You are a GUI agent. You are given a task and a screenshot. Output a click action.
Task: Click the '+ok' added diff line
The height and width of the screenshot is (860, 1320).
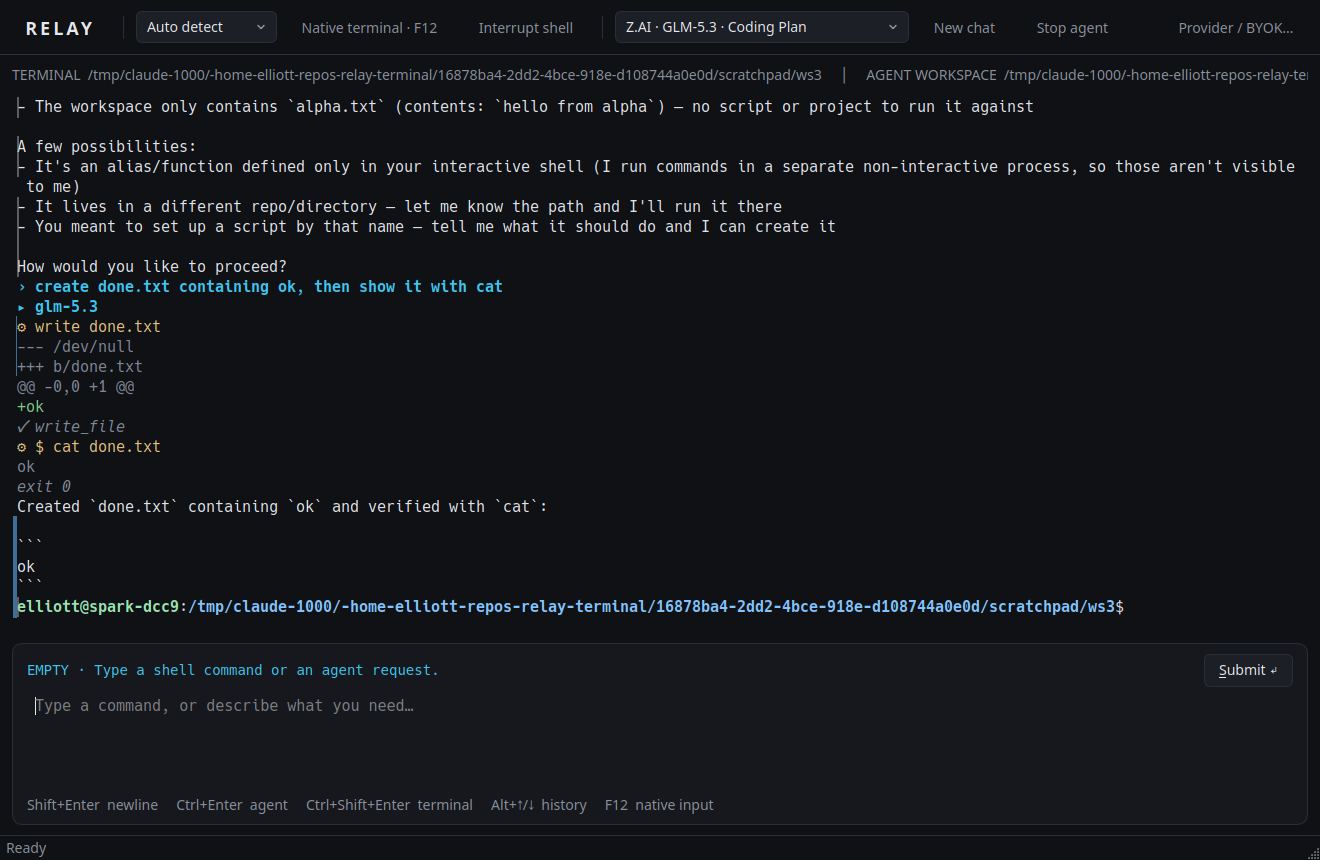(30, 407)
